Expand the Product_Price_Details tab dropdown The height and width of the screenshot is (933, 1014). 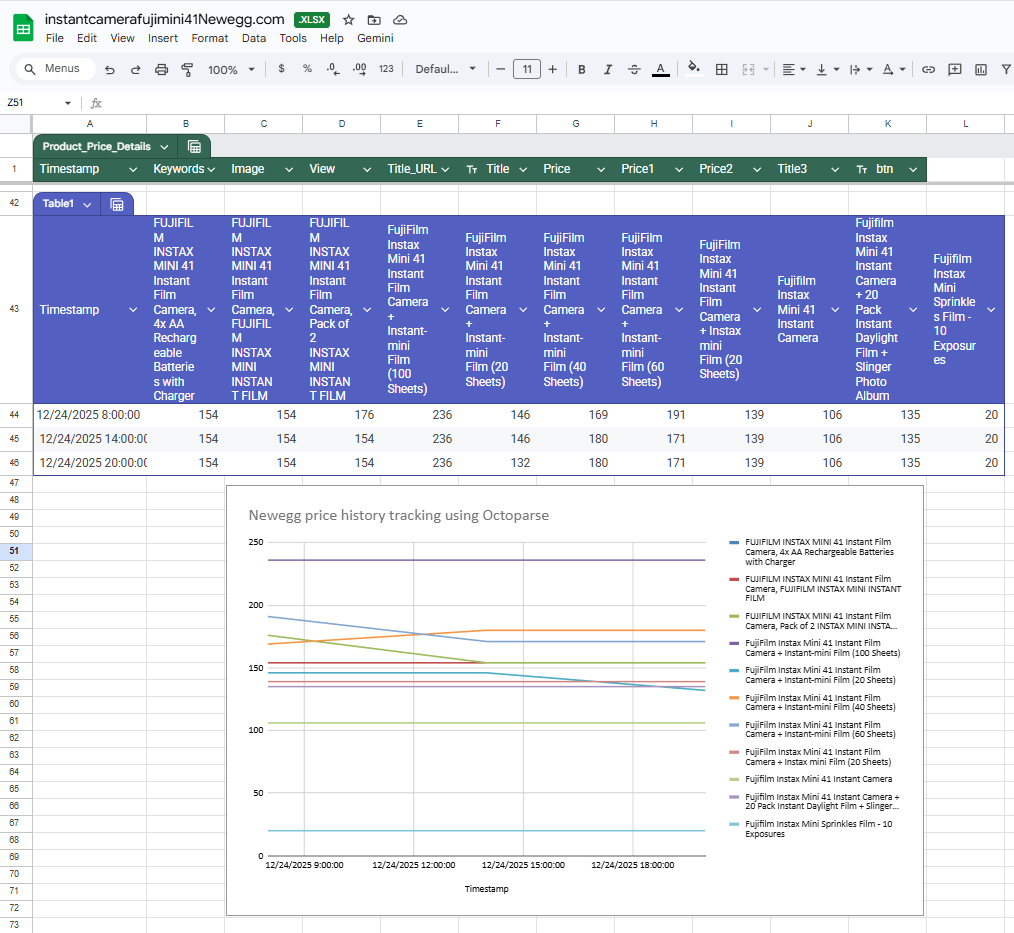point(165,145)
